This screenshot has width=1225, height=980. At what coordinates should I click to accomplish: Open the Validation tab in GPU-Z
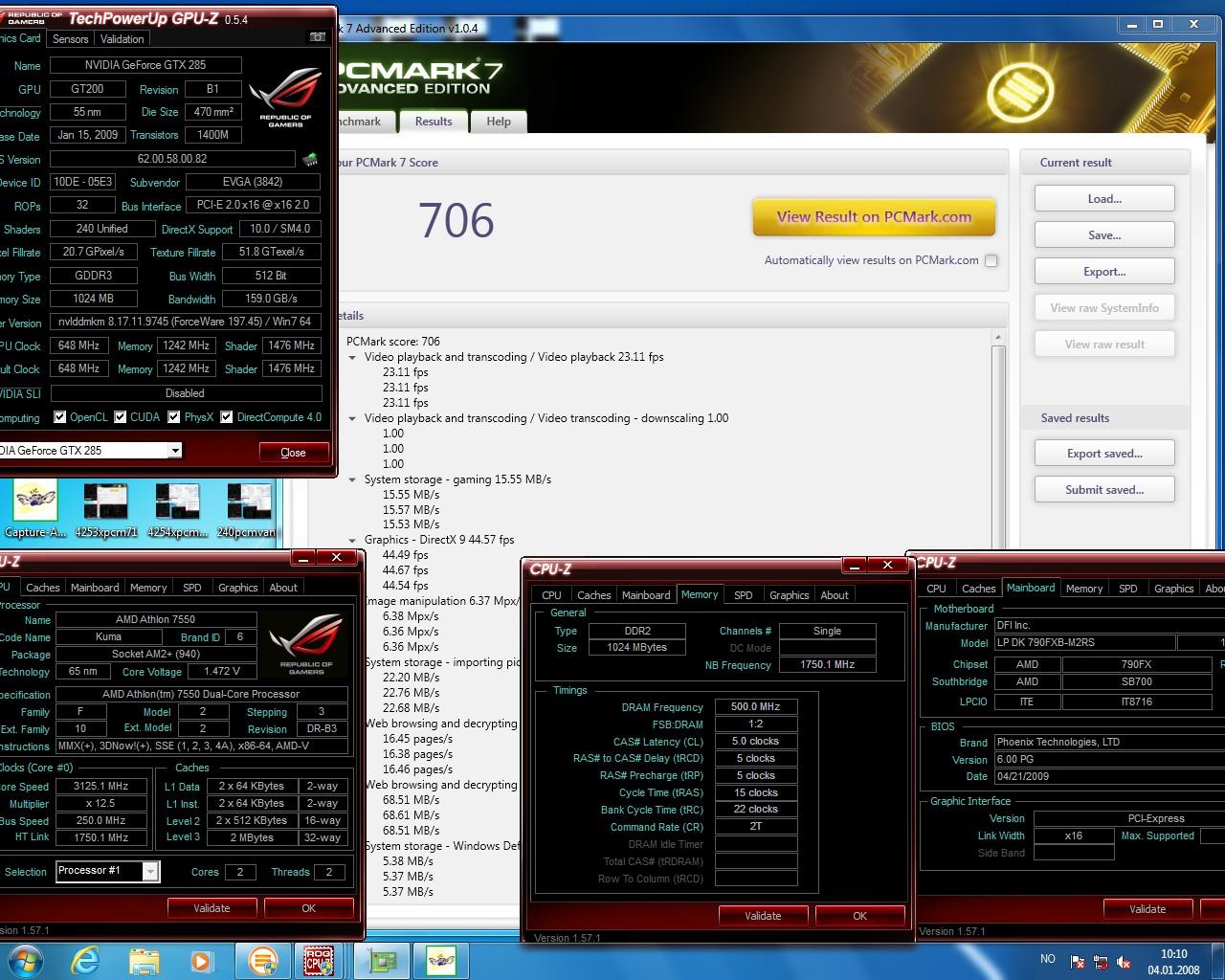pyautogui.click(x=122, y=39)
